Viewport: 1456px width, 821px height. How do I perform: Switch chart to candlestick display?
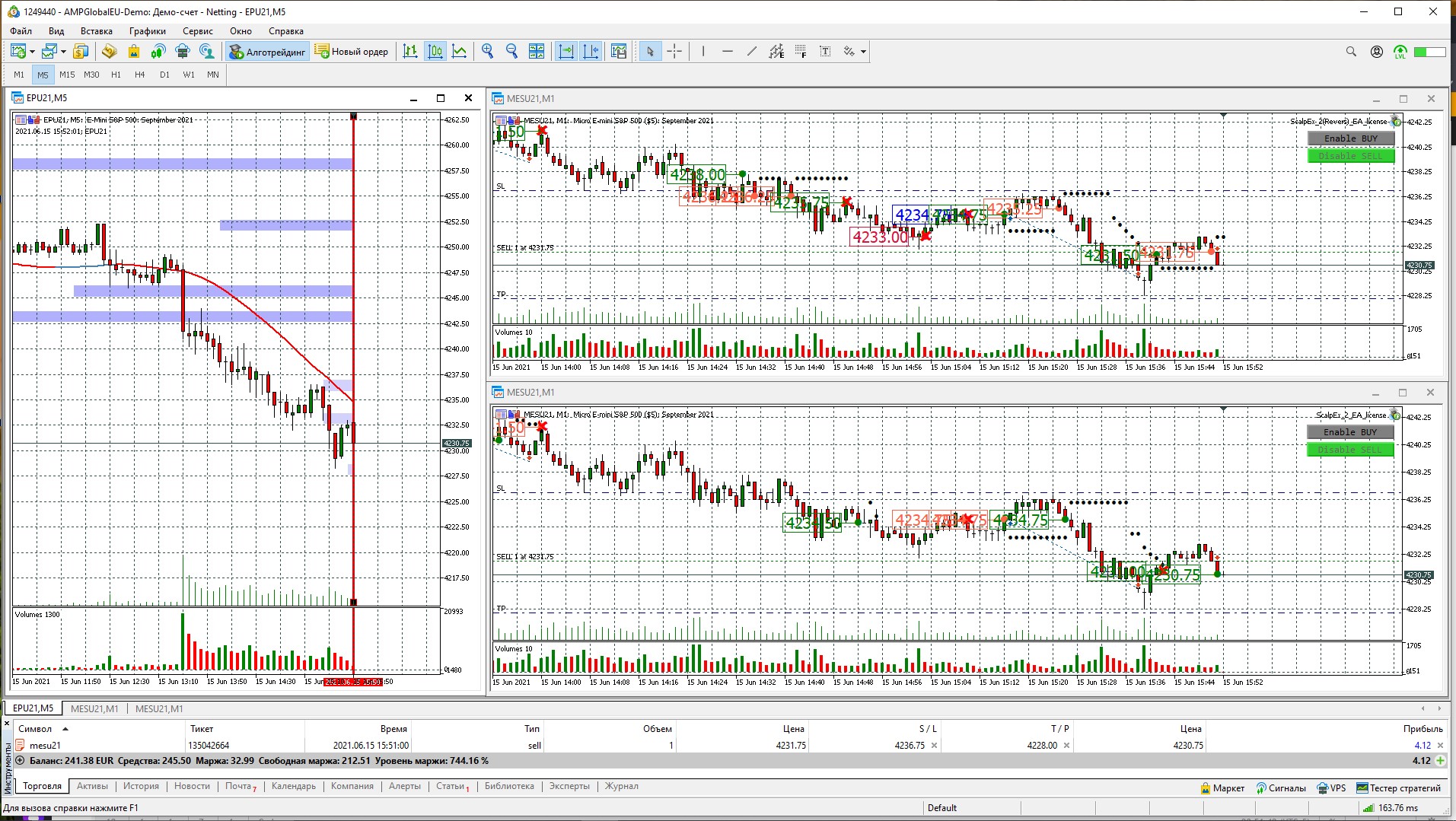[435, 51]
